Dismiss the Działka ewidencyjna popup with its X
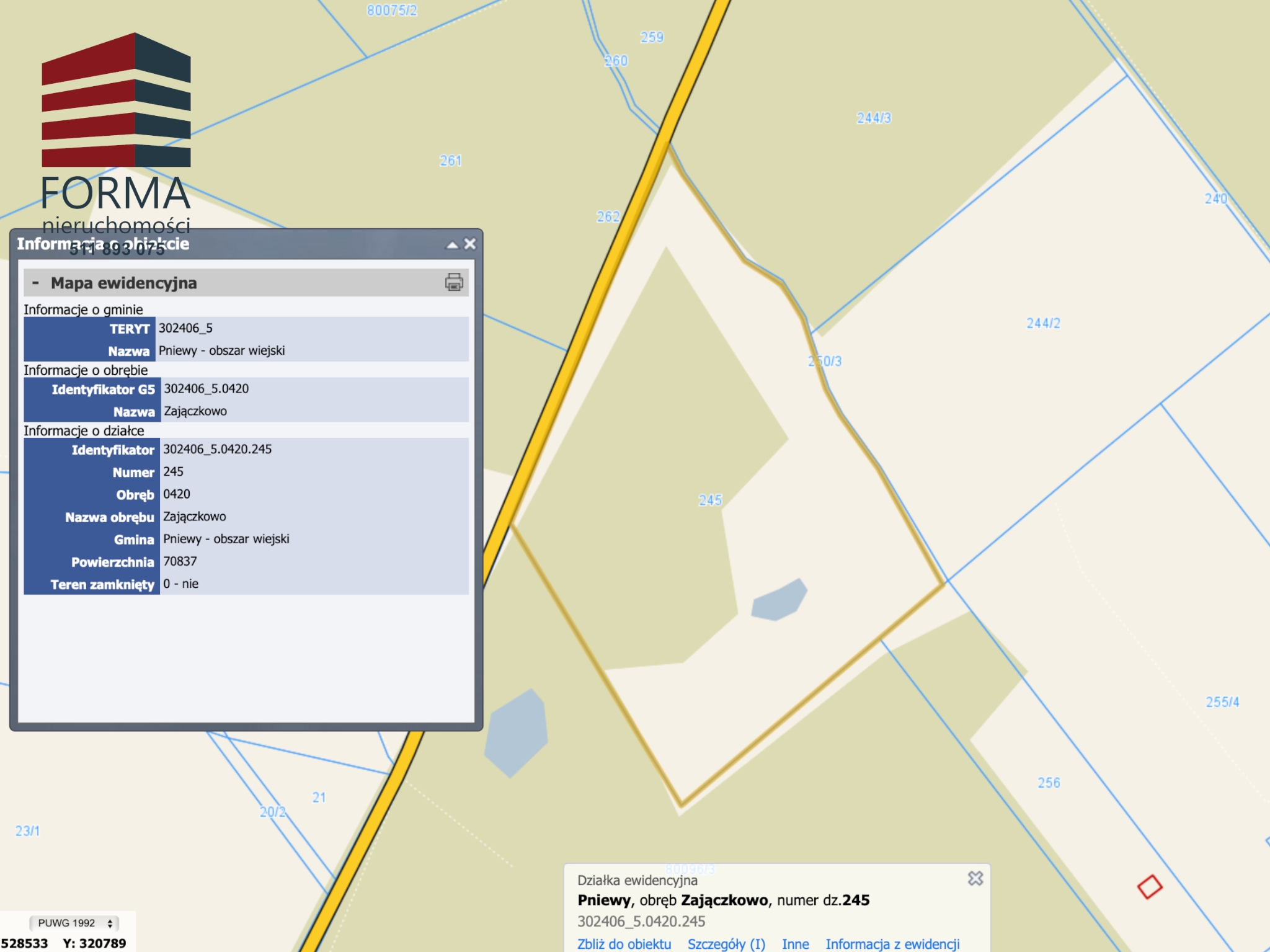Screen dimensions: 1270x952 click(975, 878)
